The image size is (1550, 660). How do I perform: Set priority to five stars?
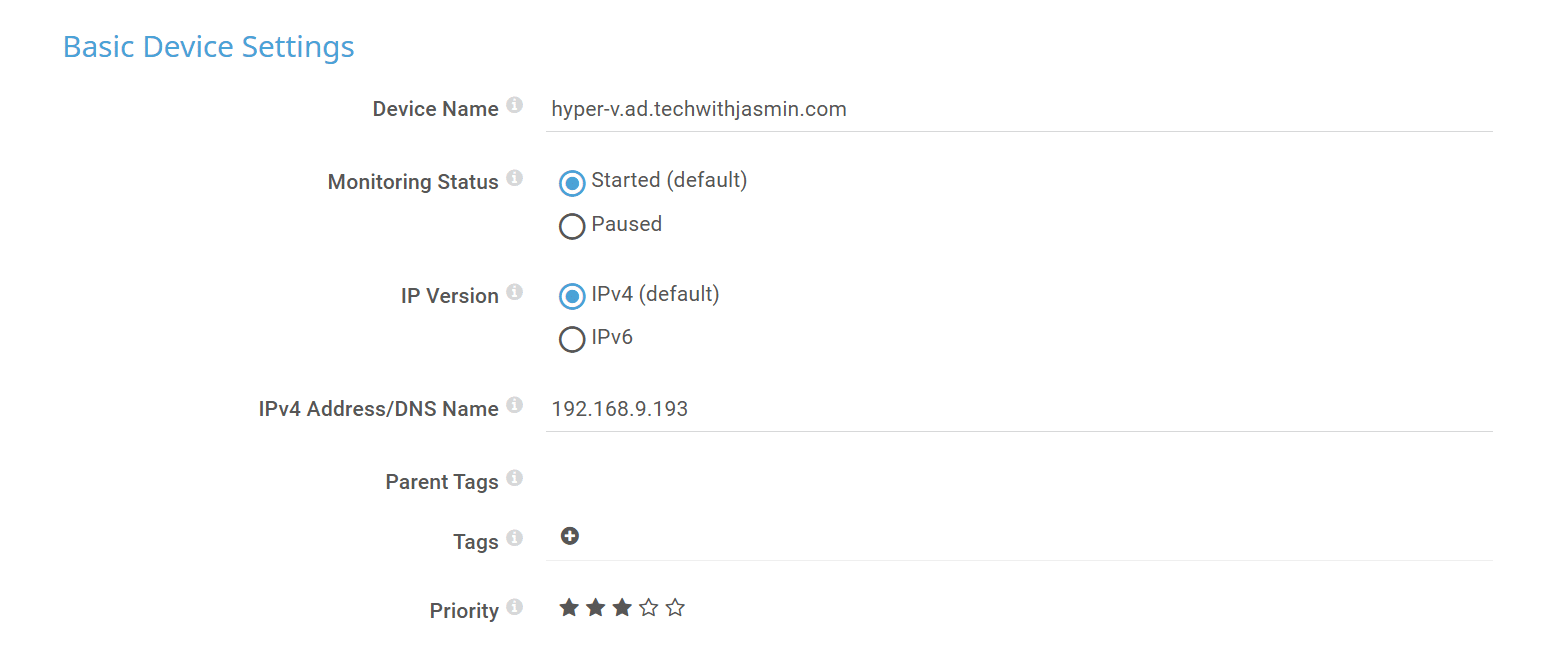(675, 607)
